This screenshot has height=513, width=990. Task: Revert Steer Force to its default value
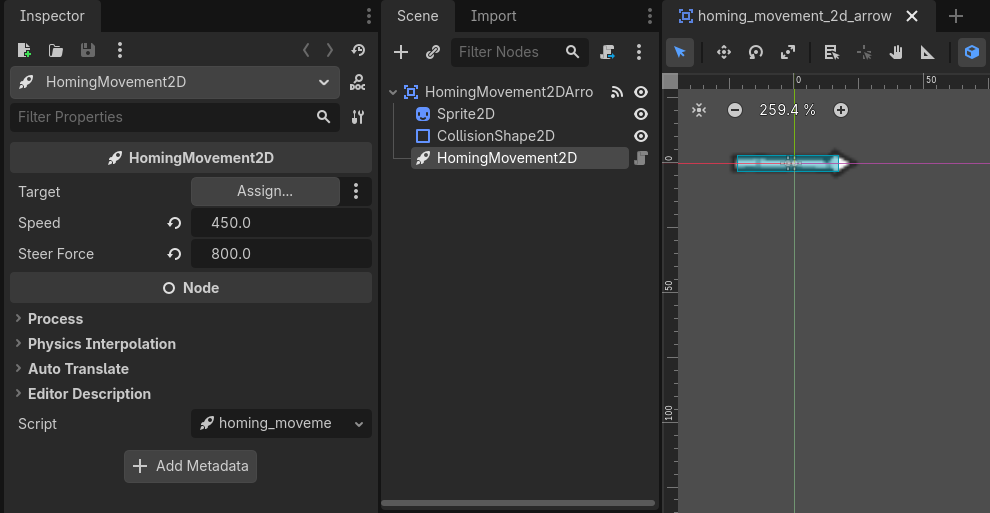coord(174,254)
